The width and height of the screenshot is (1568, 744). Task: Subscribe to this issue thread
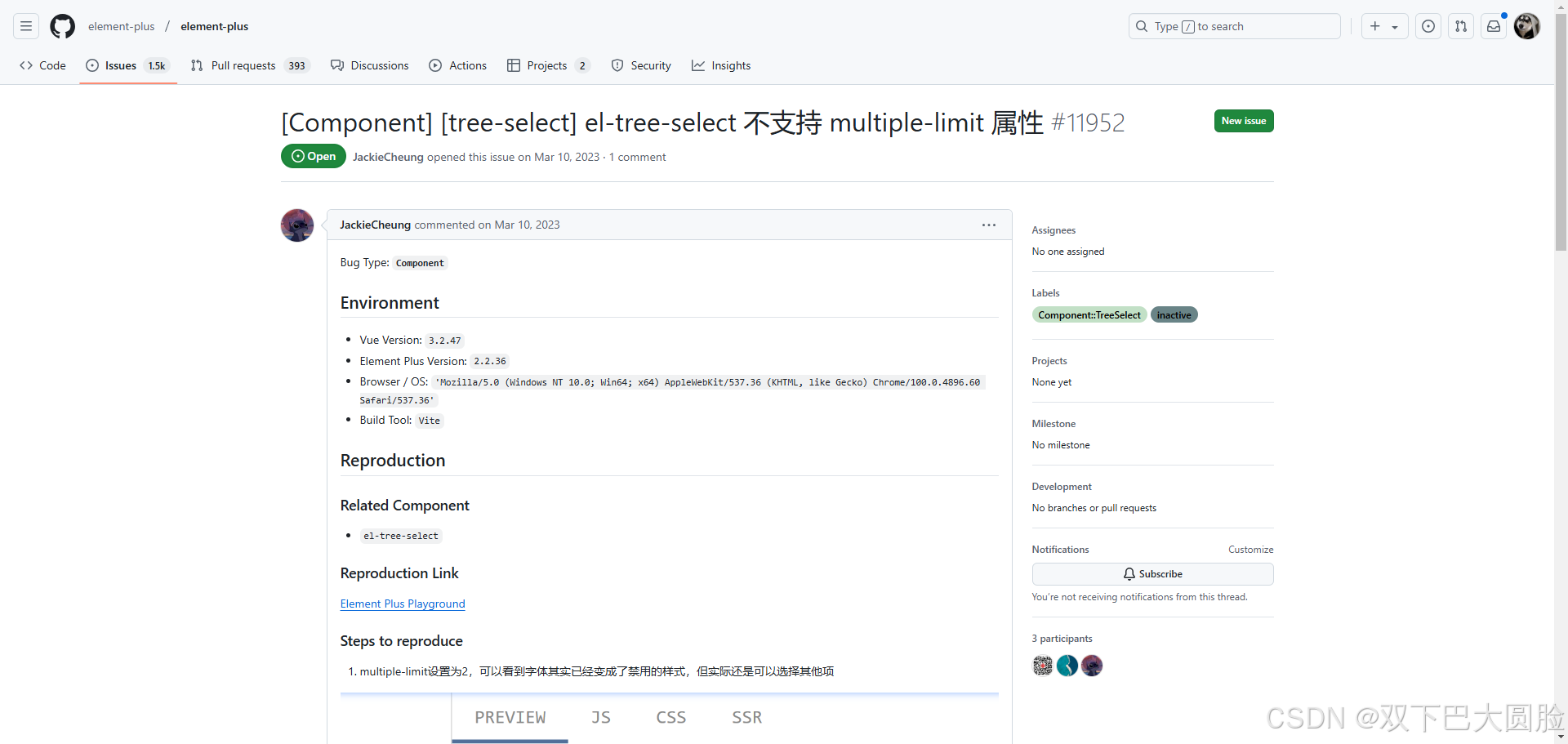[x=1151, y=573]
